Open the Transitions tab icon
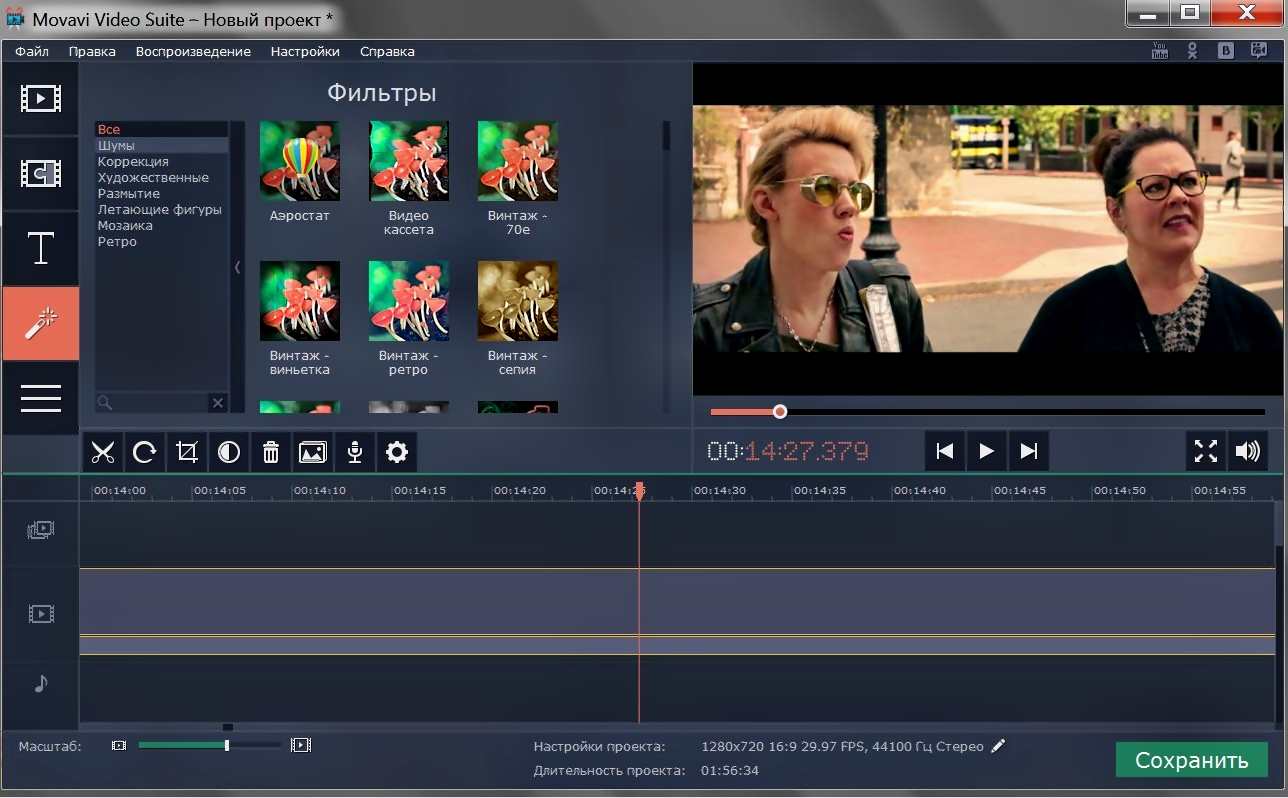1288x798 pixels. tap(41, 173)
